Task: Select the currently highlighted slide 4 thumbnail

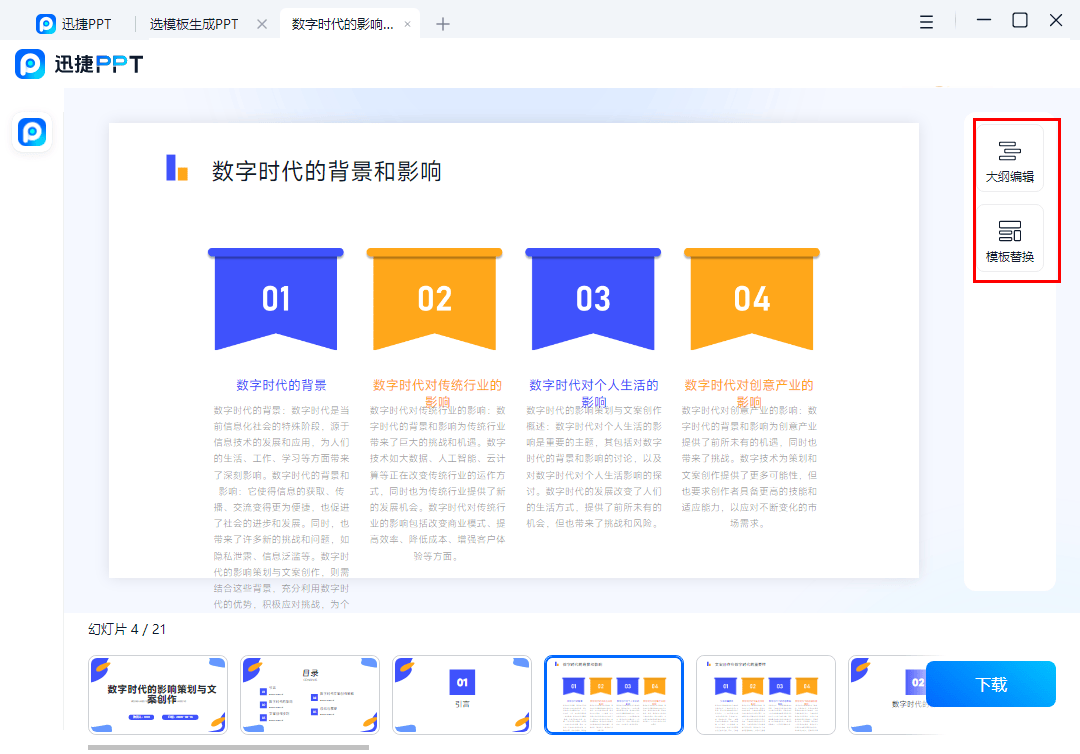Action: point(613,694)
